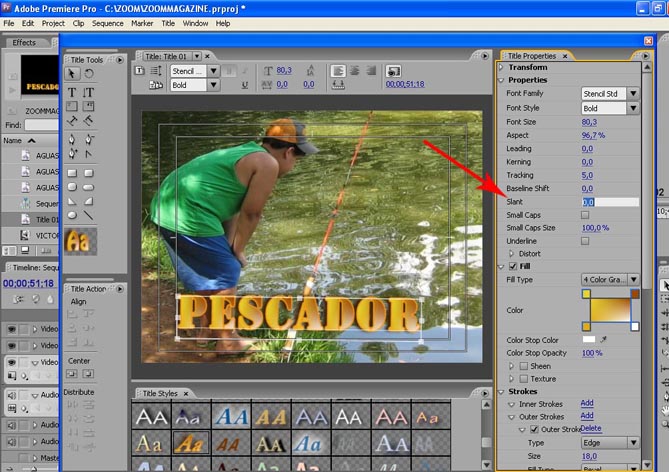
Task: Select the Rotation tool in Title Tools
Action: [88, 74]
